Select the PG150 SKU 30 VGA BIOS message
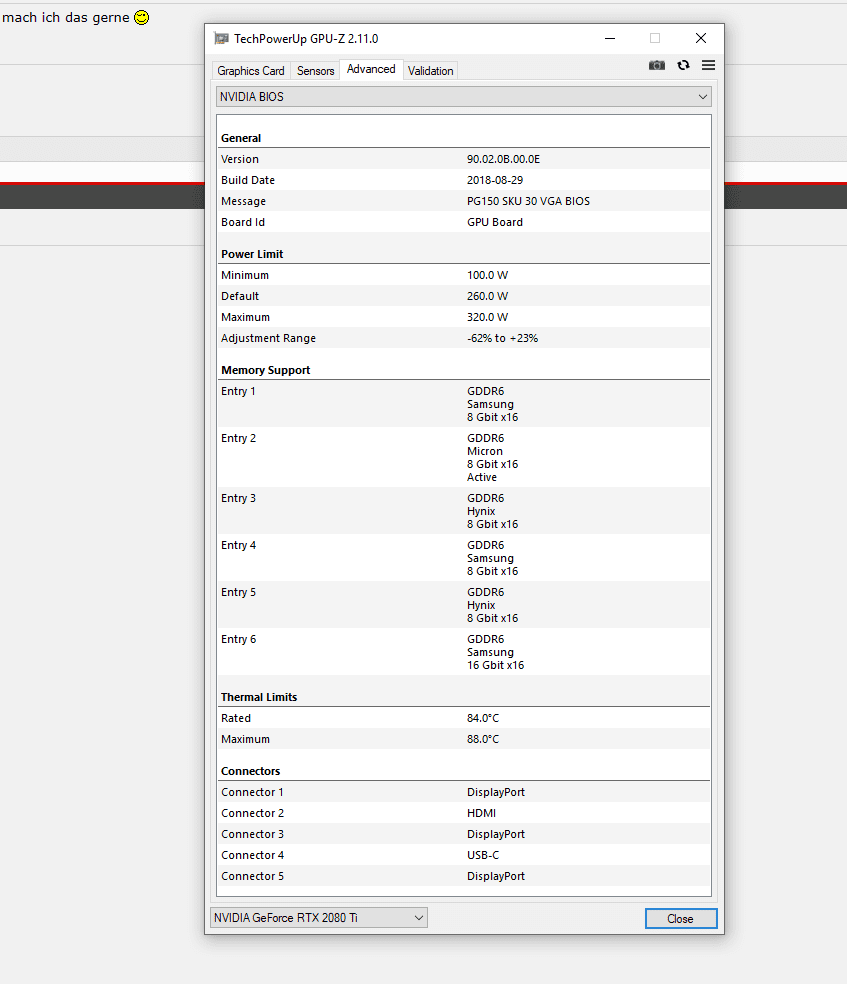Viewport: 847px width, 984px height. point(528,201)
